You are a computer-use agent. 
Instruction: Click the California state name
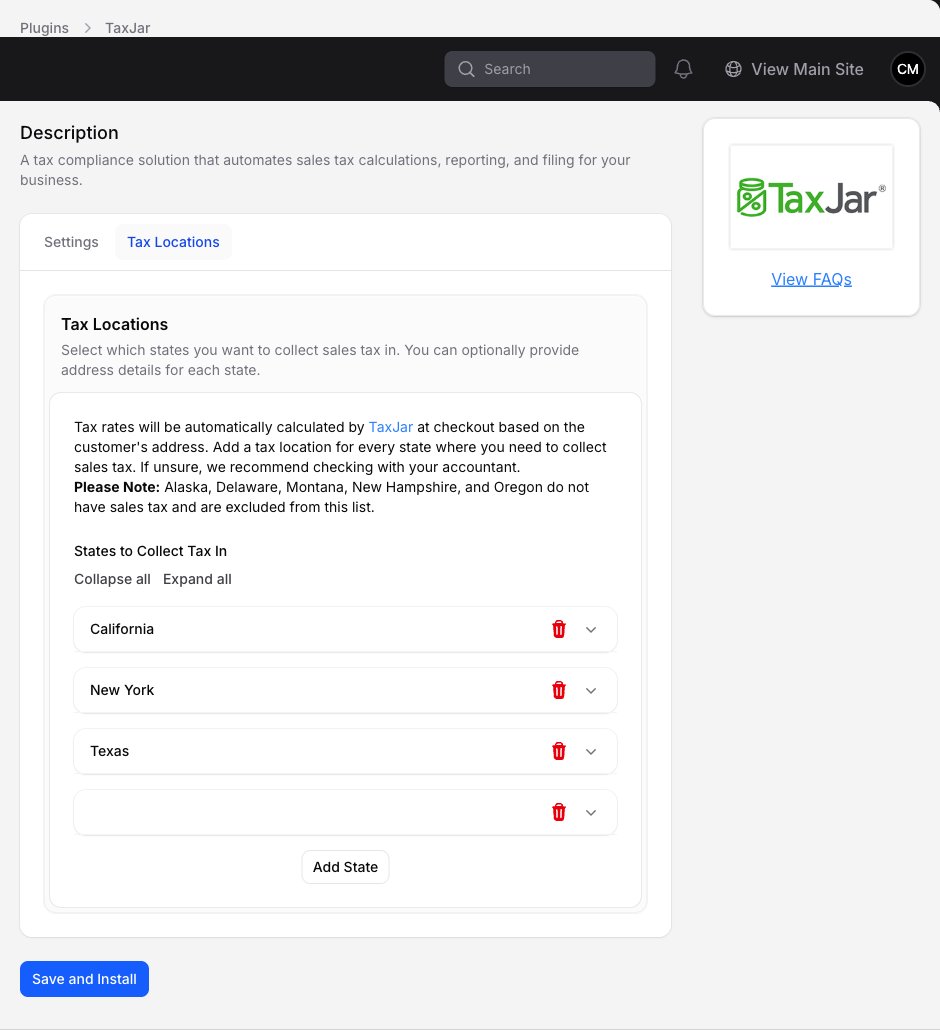[122, 629]
